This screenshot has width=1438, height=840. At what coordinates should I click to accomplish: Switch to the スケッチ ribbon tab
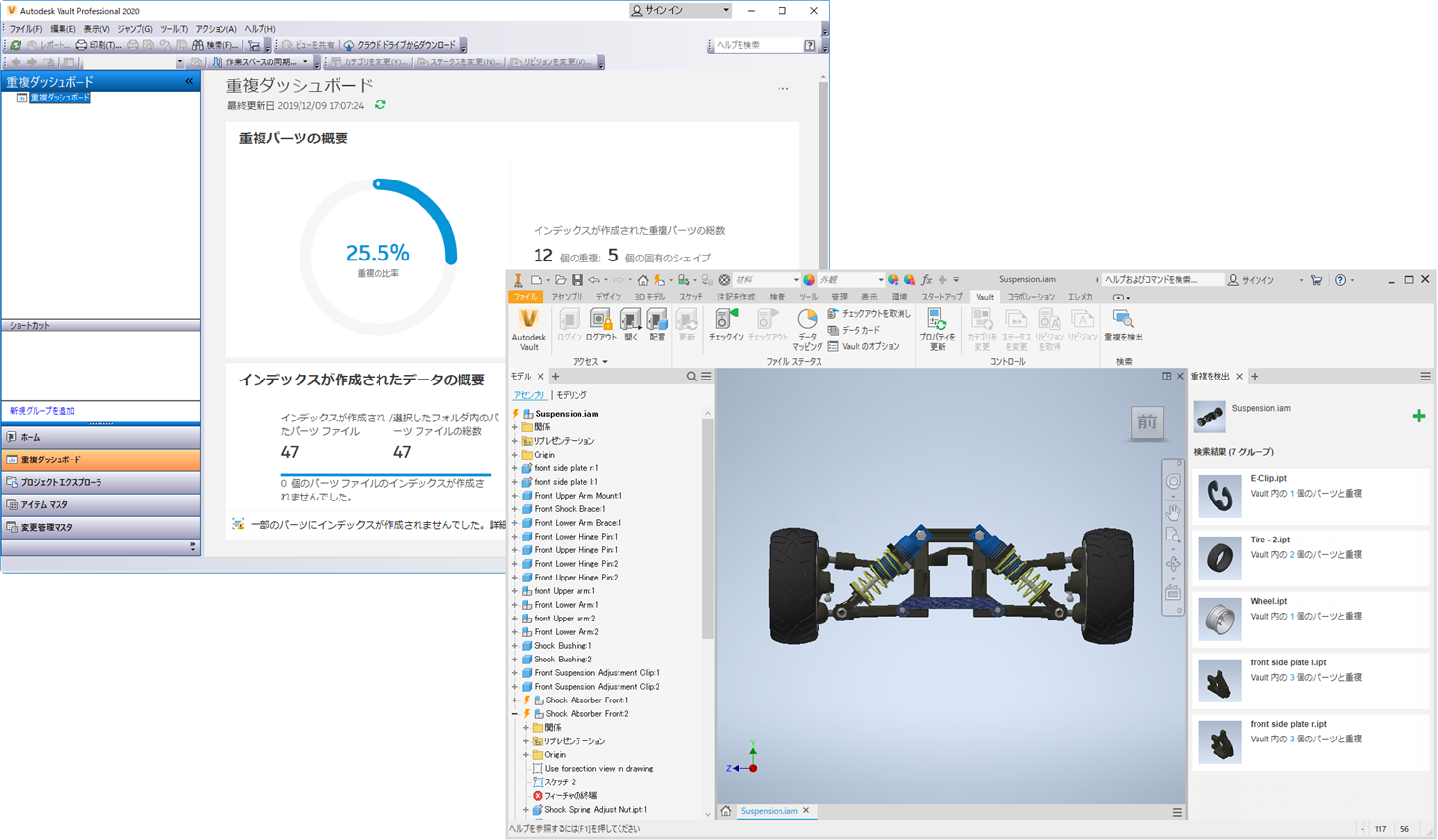[x=691, y=297]
